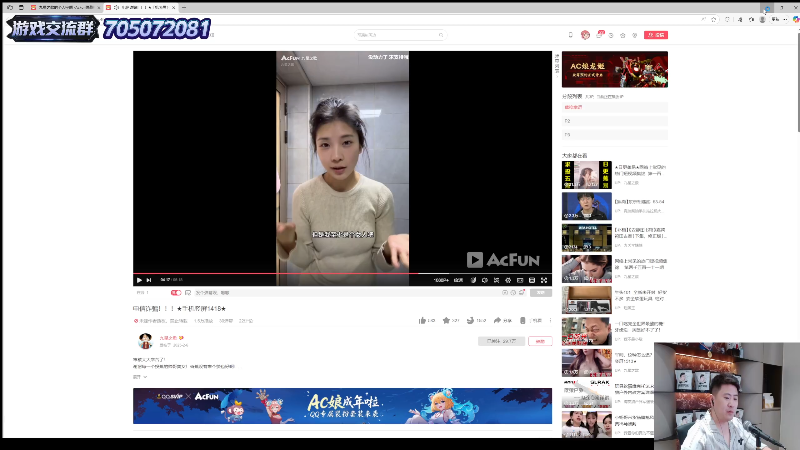Open the 1080P quality selector
The height and width of the screenshot is (450, 800).
[440, 280]
